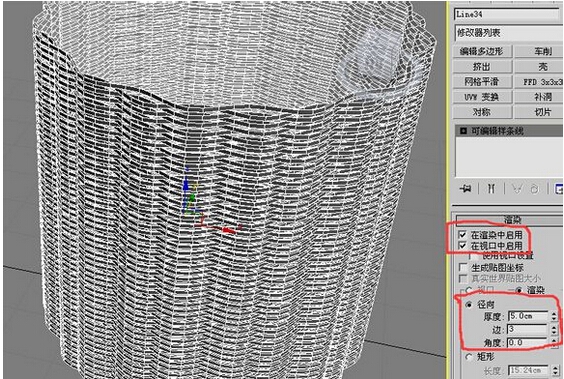Apply the 壳 modifier
Image resolution: width=564 pixels, height=379 pixels.
(539, 67)
